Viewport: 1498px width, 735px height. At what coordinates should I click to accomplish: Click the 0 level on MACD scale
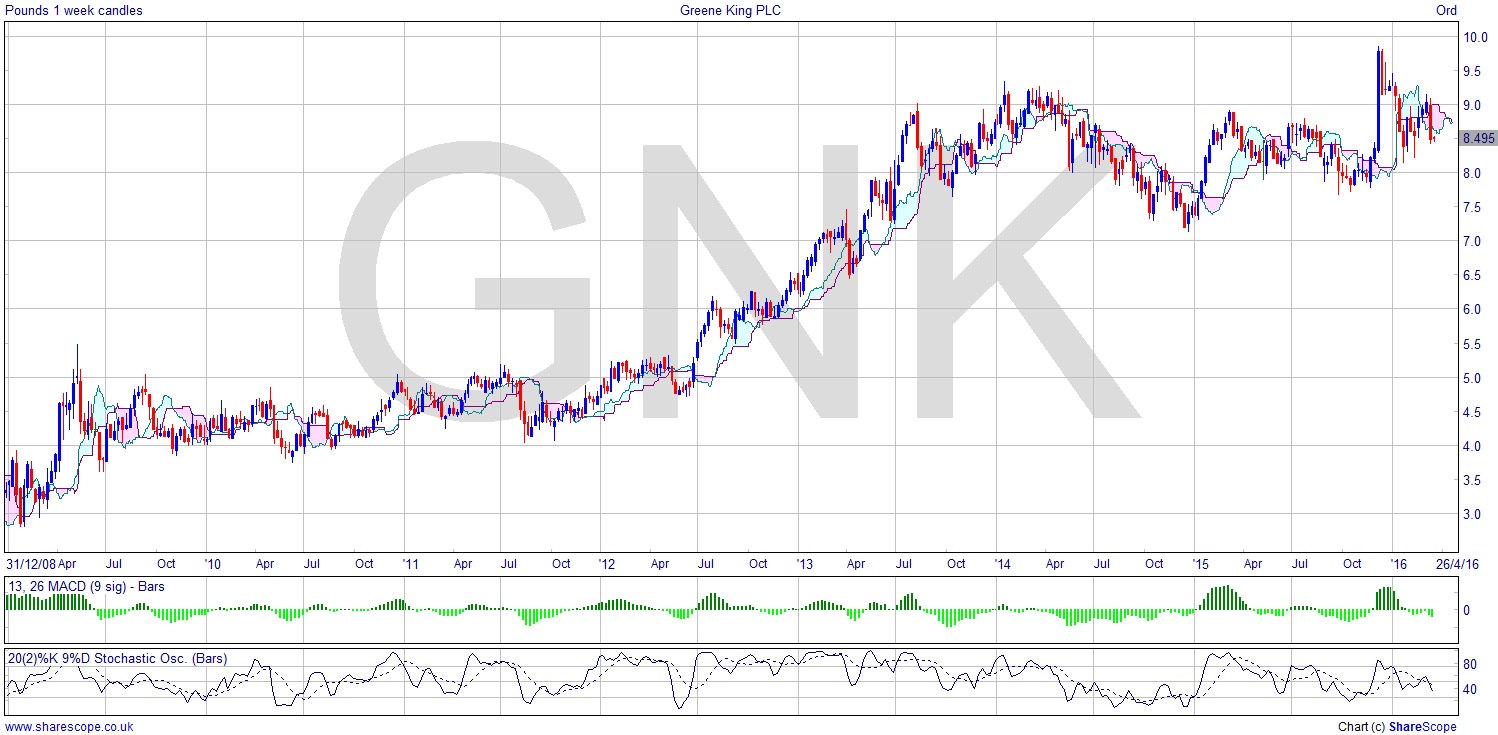(x=1466, y=609)
